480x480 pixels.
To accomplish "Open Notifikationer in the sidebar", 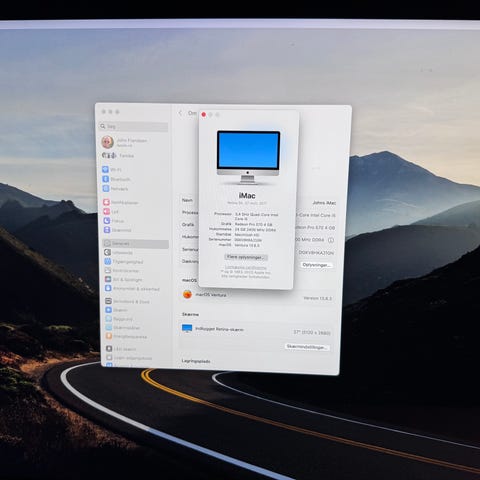I will pos(120,202).
